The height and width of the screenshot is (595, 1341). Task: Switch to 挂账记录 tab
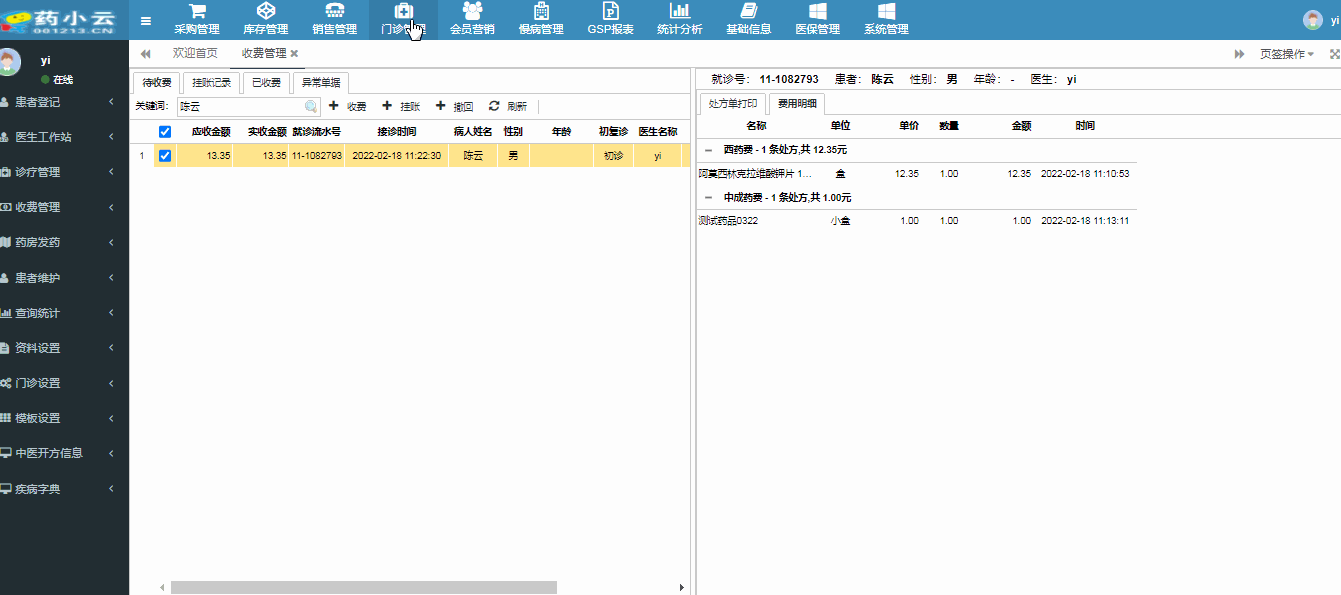pos(212,83)
